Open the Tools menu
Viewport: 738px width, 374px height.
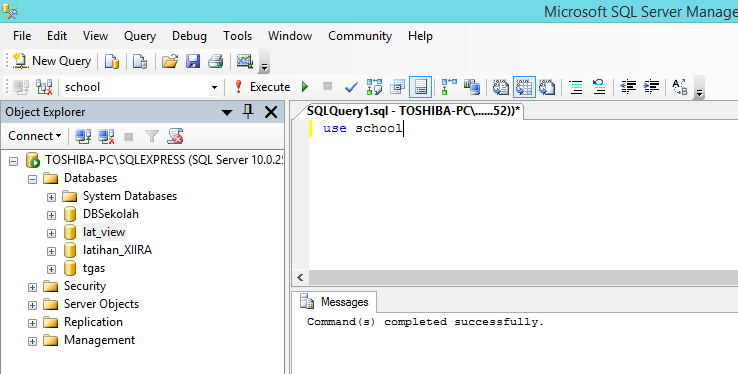237,36
